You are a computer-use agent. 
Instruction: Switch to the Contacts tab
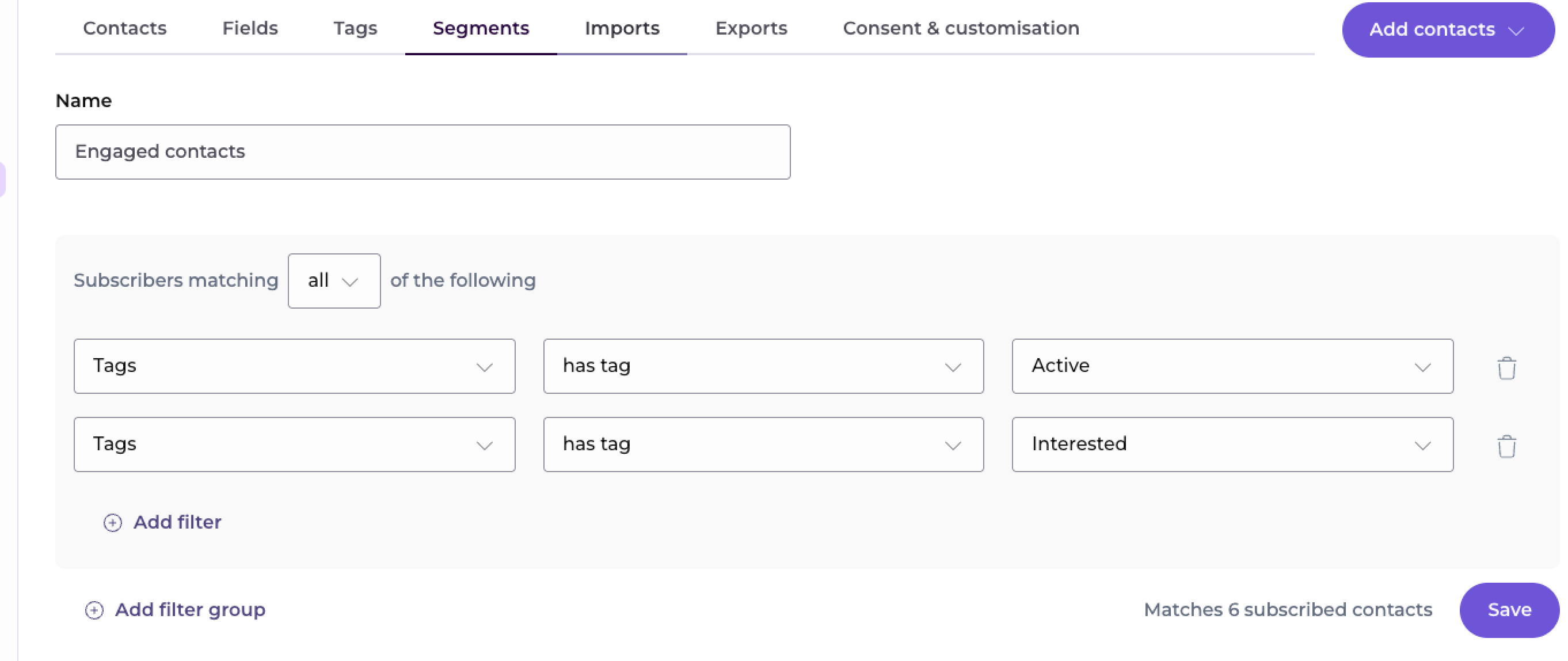(x=125, y=28)
